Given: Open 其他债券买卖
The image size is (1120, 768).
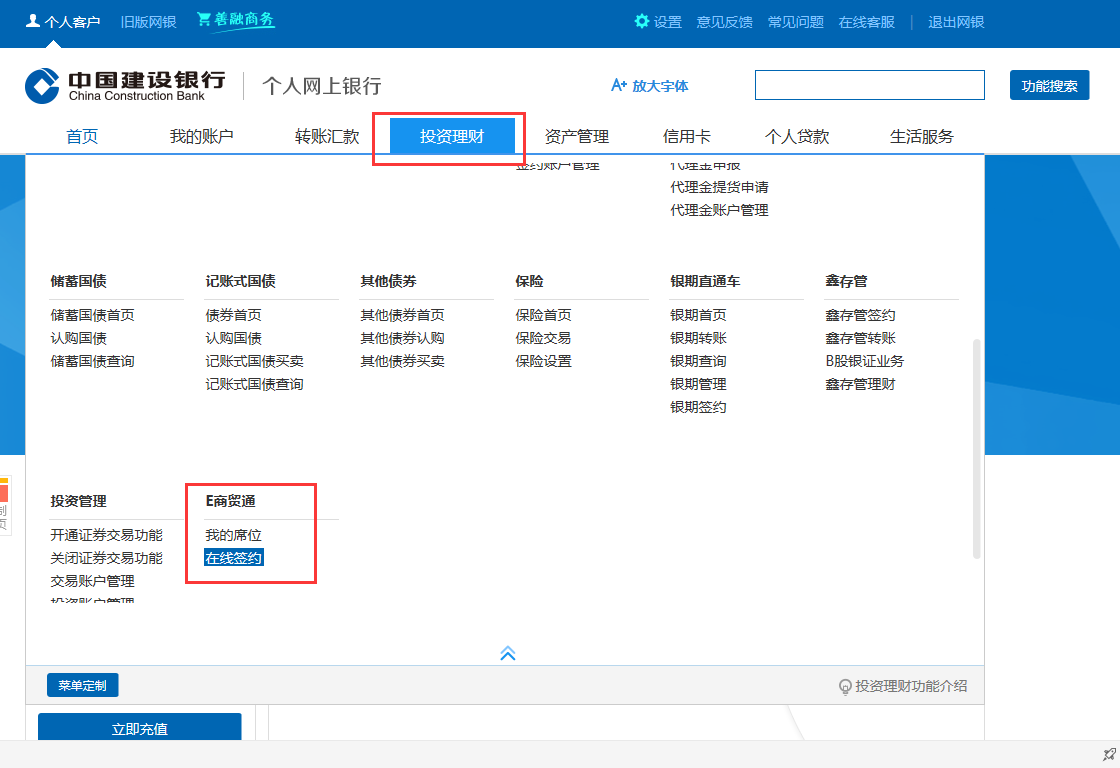Looking at the screenshot, I should click(402, 361).
